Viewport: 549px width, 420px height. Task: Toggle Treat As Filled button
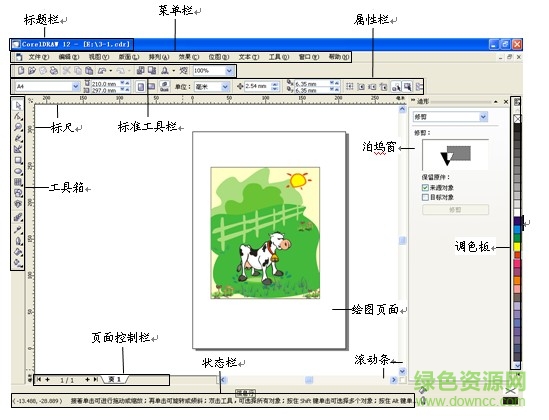pos(408,86)
